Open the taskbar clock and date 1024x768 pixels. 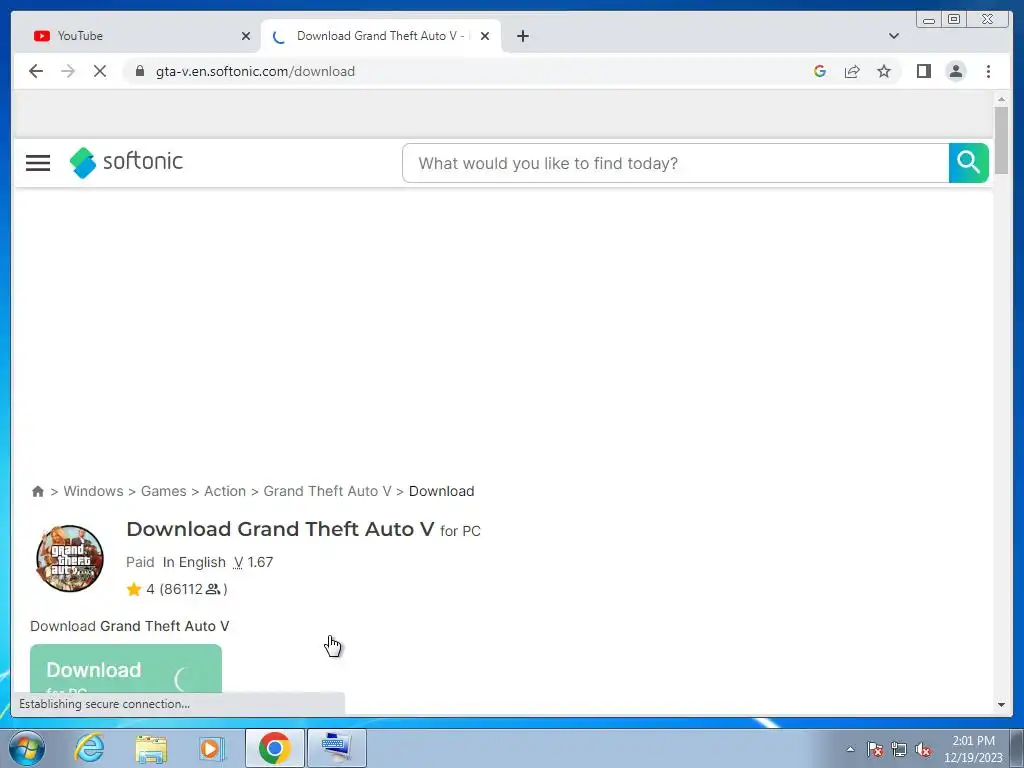973,749
